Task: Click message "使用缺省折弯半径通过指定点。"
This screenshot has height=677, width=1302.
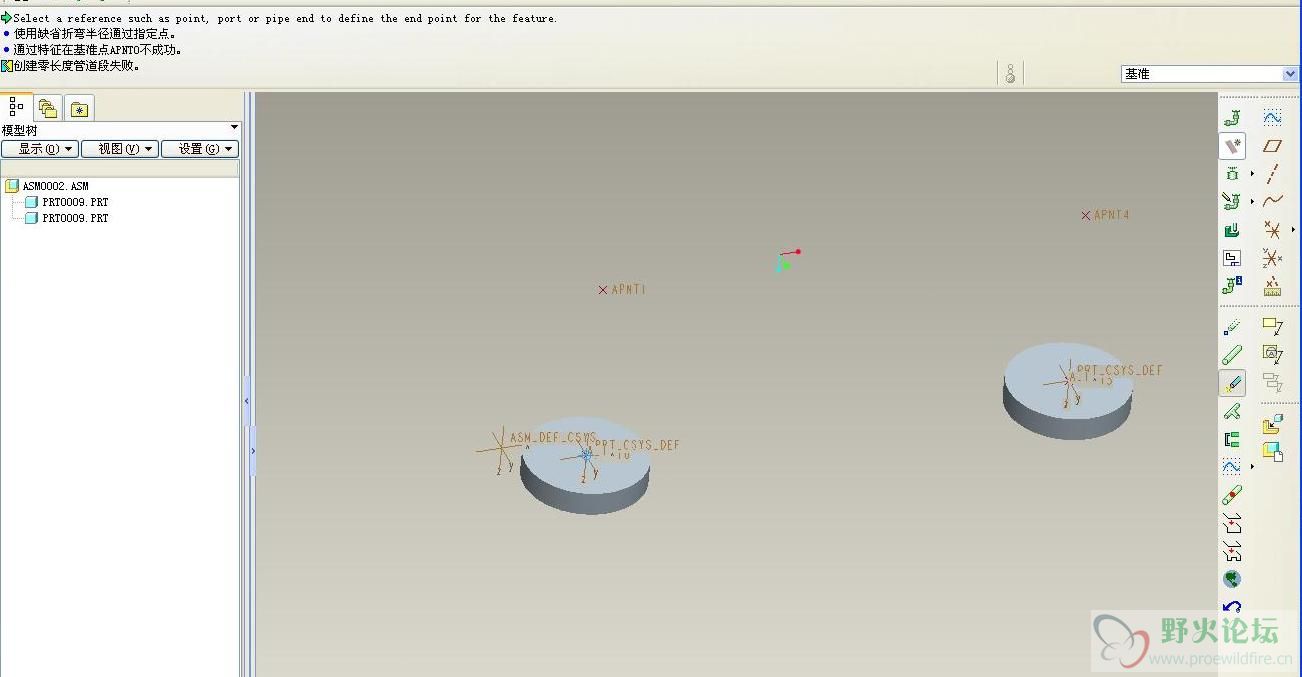Action: (95, 34)
